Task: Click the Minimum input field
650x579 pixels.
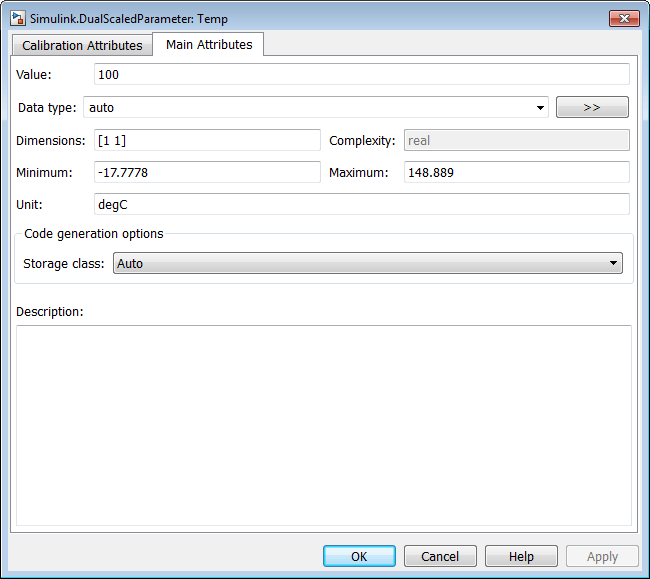Action: coord(207,172)
